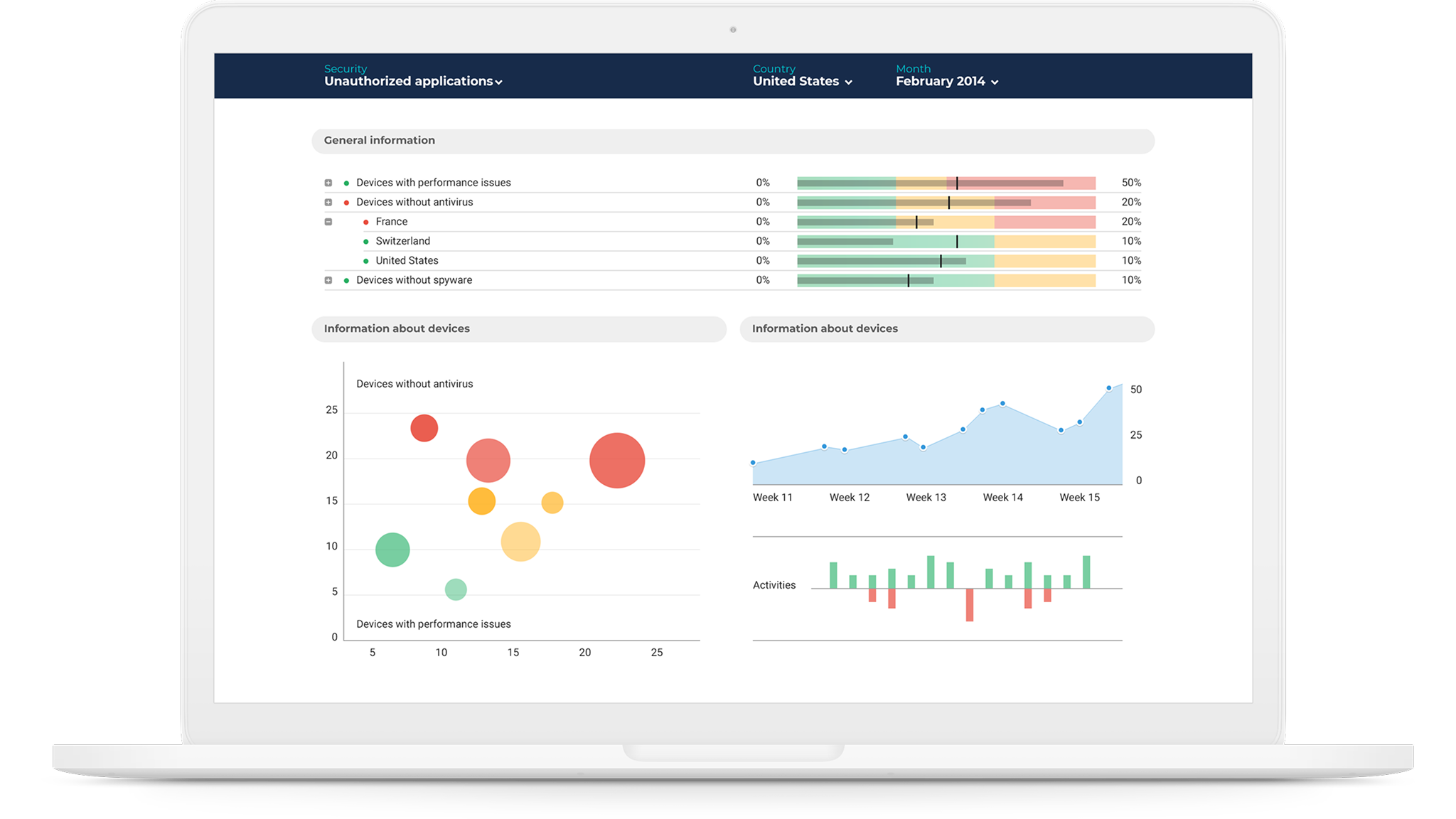Click the bullet bar for Devices with performance issues

[946, 183]
